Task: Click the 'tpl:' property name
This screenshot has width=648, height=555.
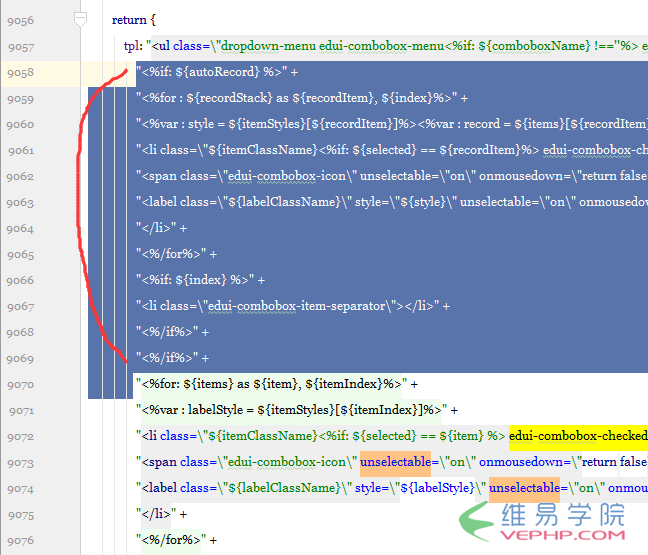Action: 133,46
